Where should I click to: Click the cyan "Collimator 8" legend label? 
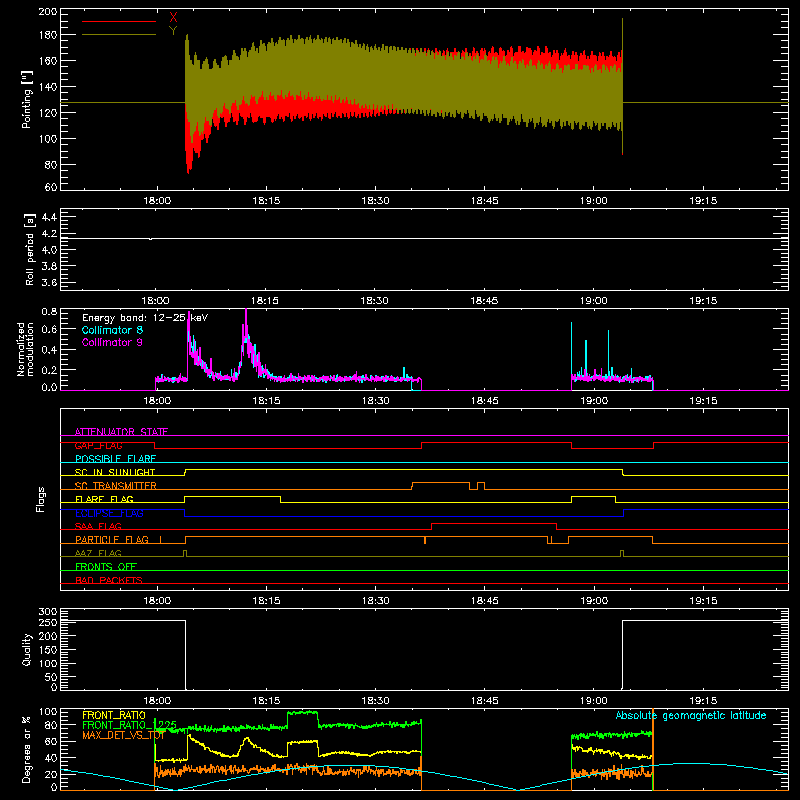pos(112,330)
